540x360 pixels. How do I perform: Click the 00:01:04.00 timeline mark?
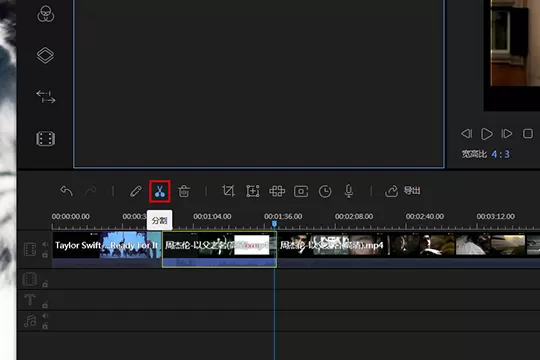point(212,216)
